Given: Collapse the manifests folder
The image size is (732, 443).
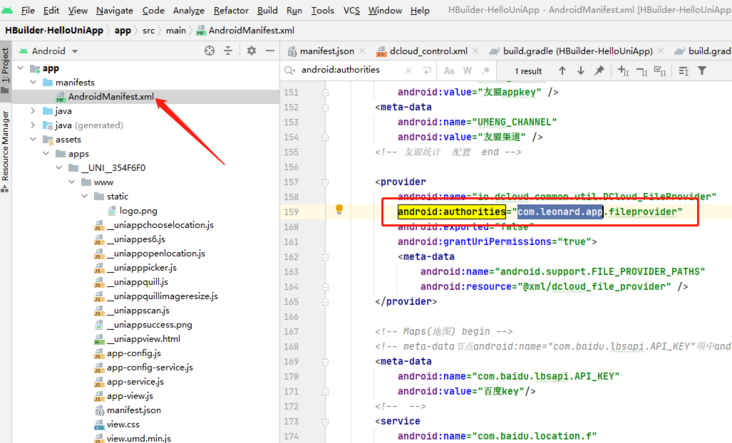Looking at the screenshot, I should (33, 82).
